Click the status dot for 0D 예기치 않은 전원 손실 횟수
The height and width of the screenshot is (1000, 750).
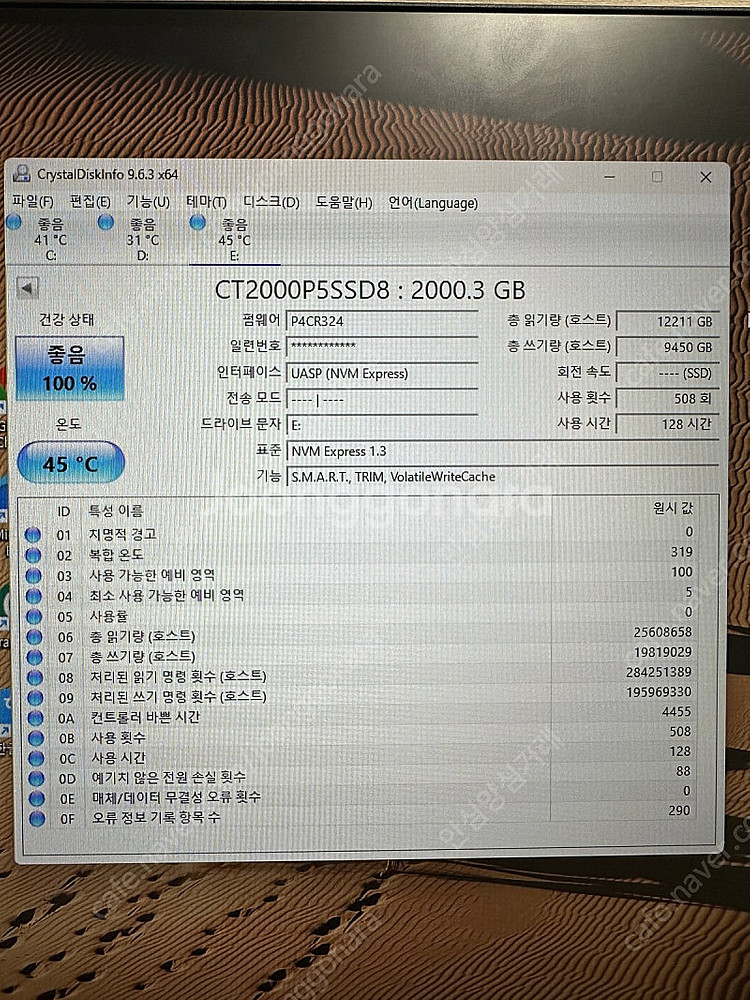(36, 779)
